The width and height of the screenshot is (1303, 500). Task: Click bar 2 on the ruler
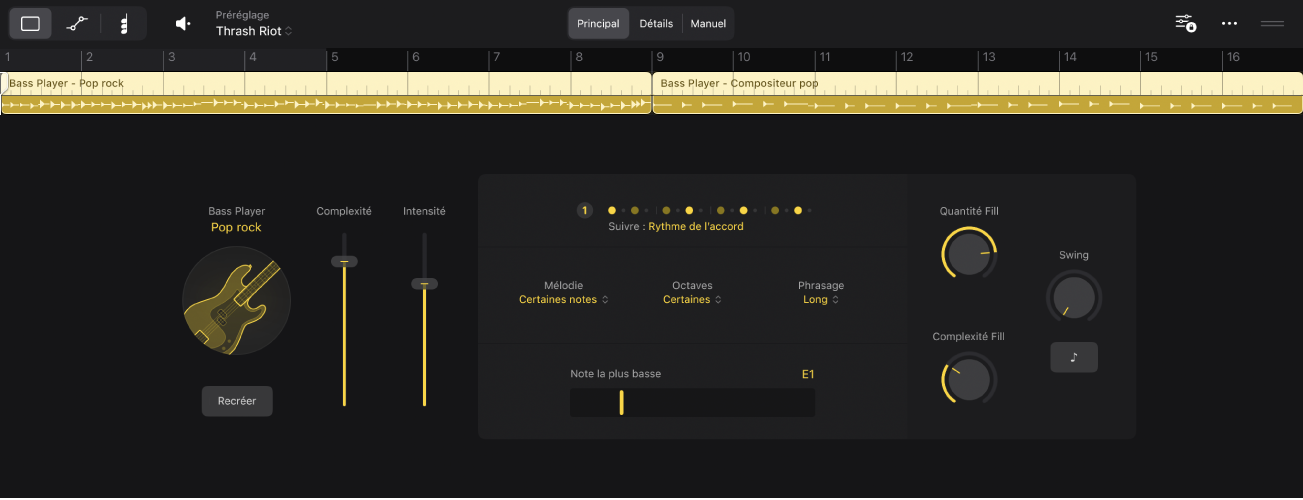89,58
